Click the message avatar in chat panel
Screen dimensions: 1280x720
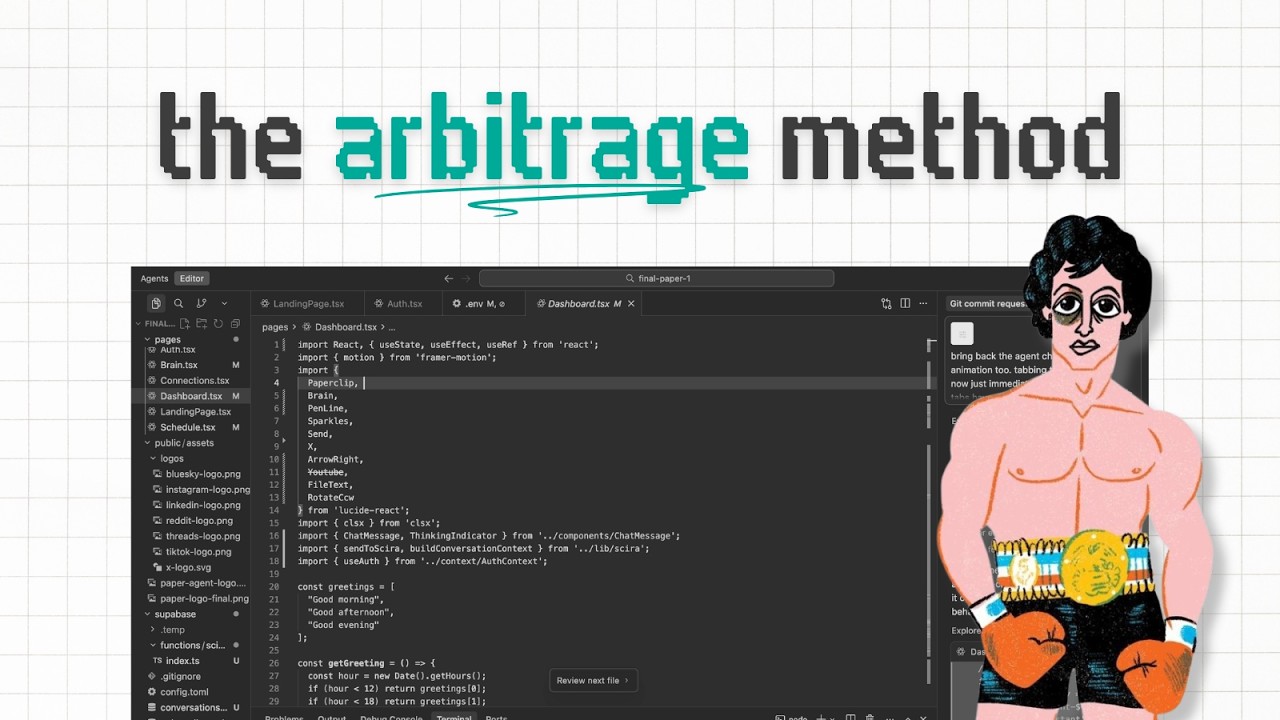(x=962, y=334)
